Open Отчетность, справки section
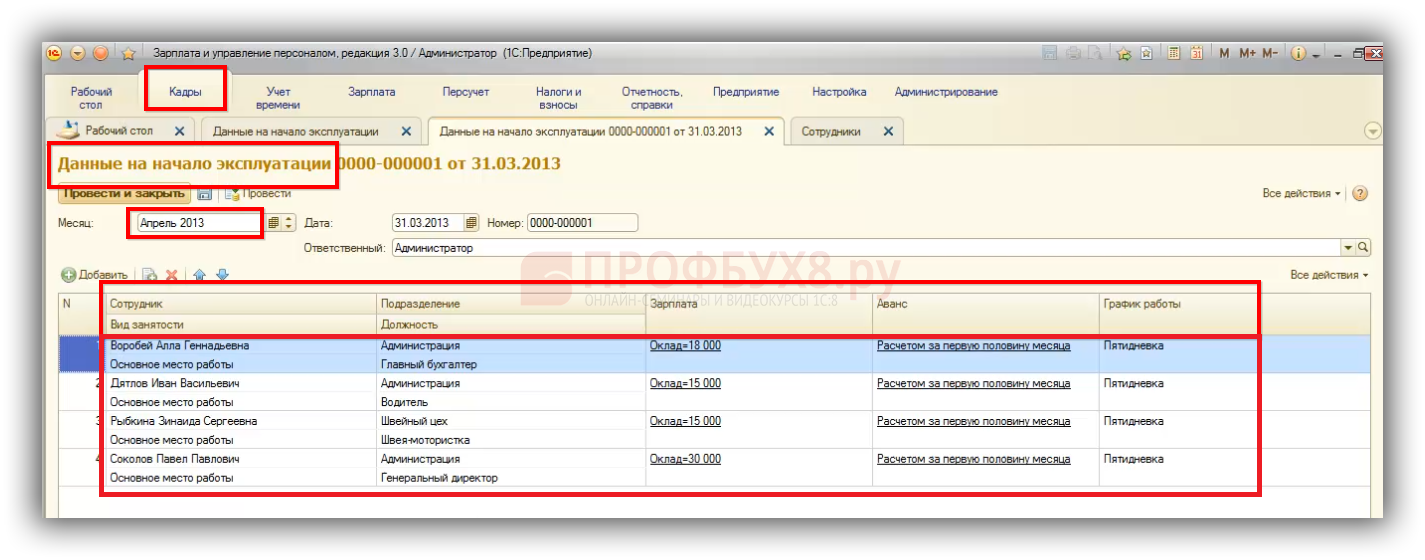Screen dimensions: 1425x560 (x=652, y=98)
